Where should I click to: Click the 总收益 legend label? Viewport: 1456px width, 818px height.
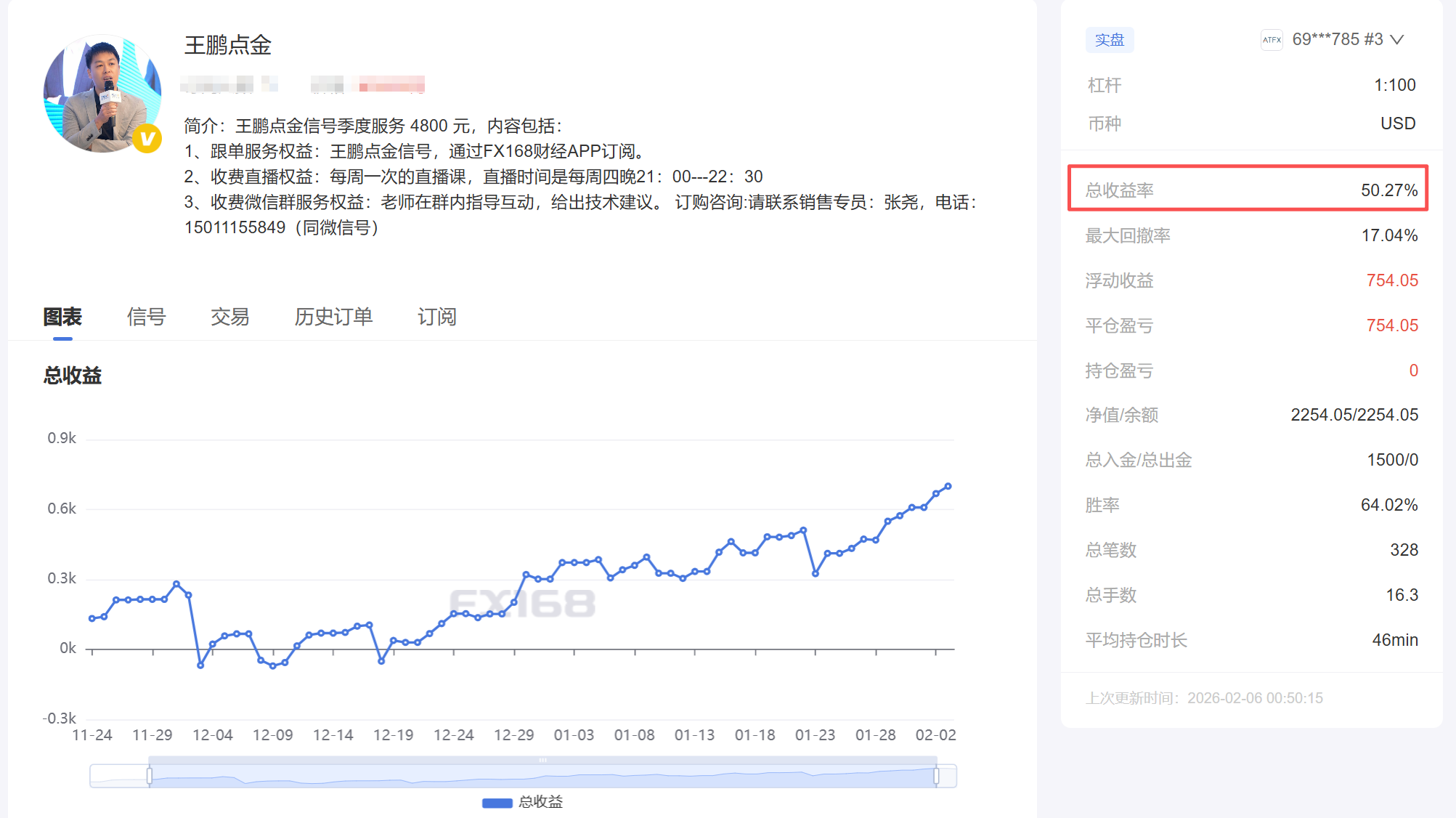point(541,802)
